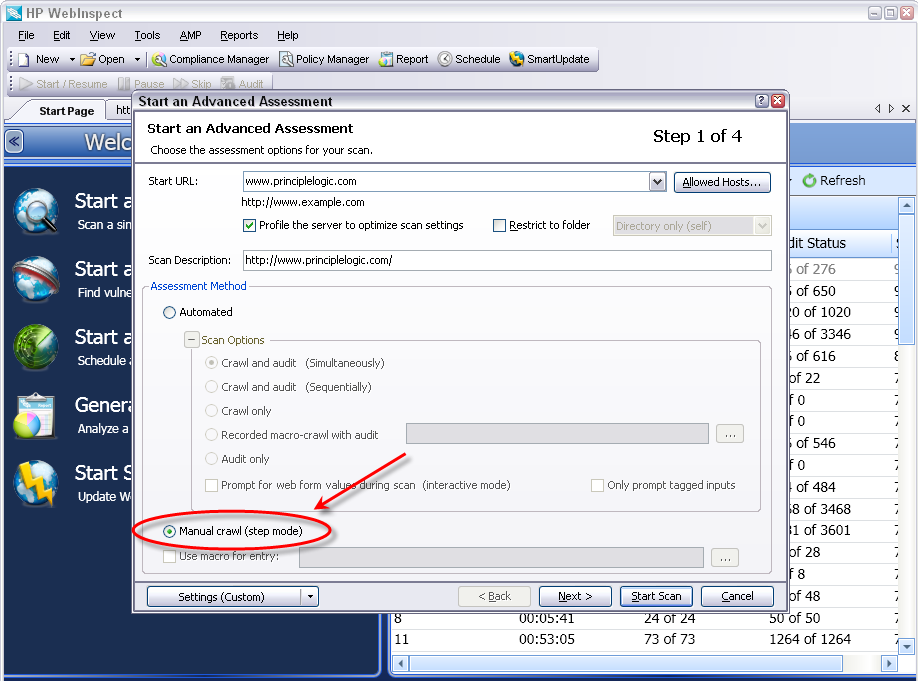
Task: Collapse the Welcome panel with double-arrow icon
Action: point(15,141)
